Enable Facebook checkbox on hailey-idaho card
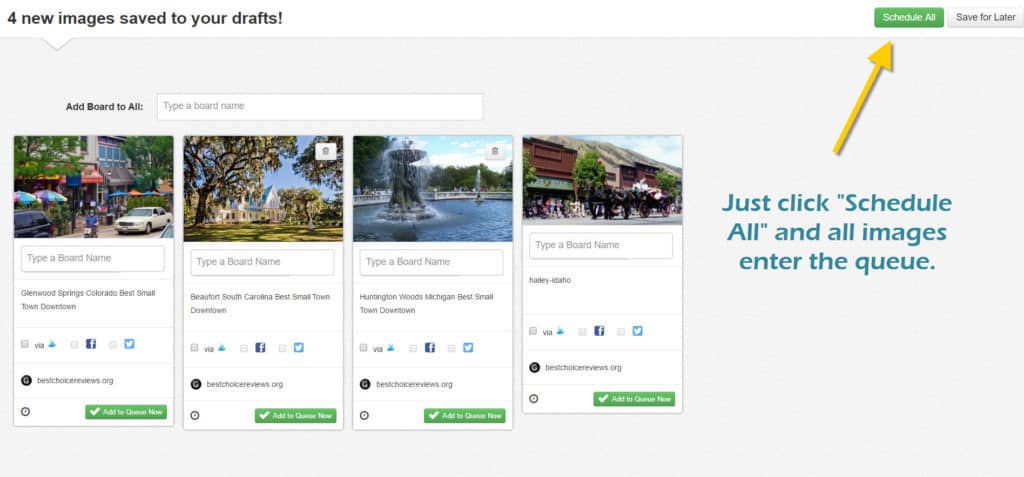 coord(583,331)
